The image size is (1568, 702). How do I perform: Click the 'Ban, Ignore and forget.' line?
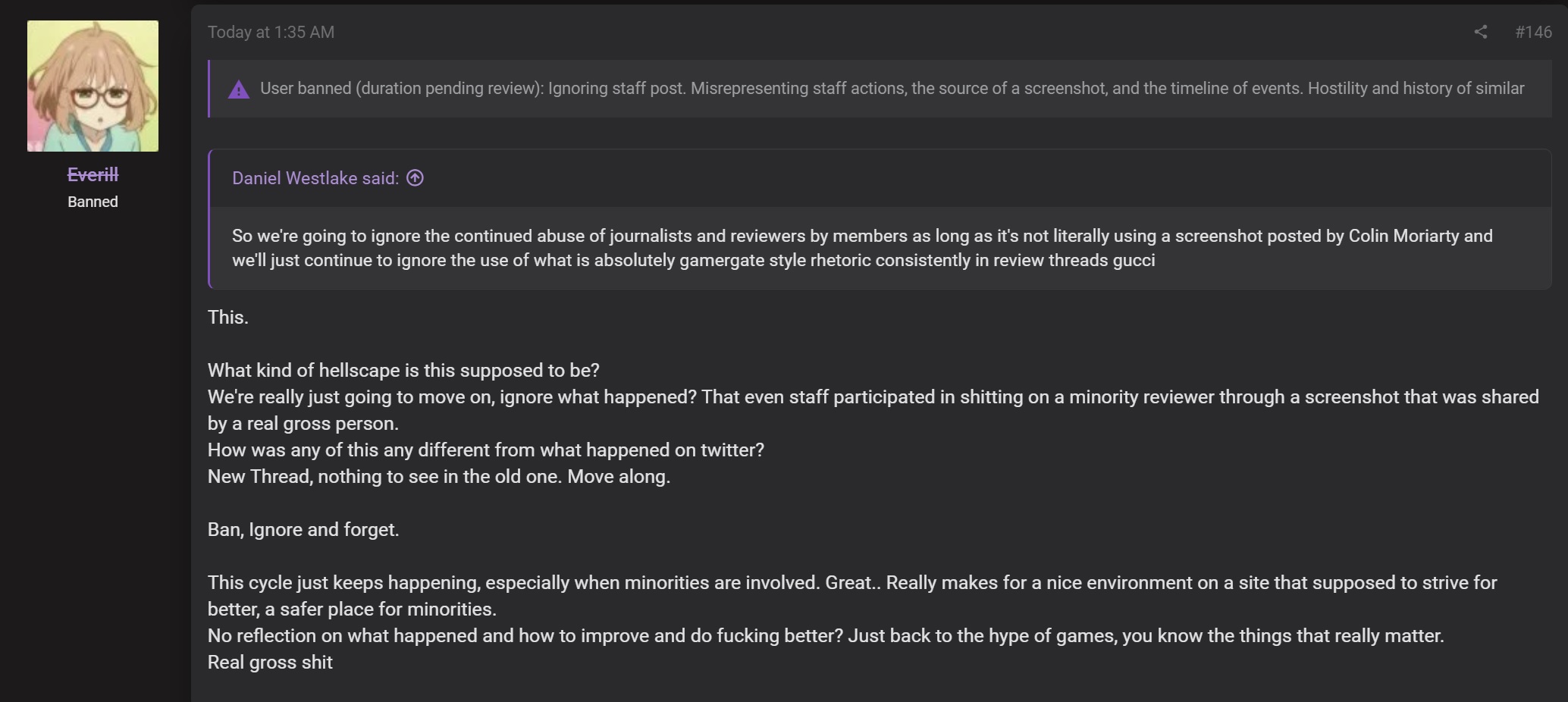[x=303, y=529]
